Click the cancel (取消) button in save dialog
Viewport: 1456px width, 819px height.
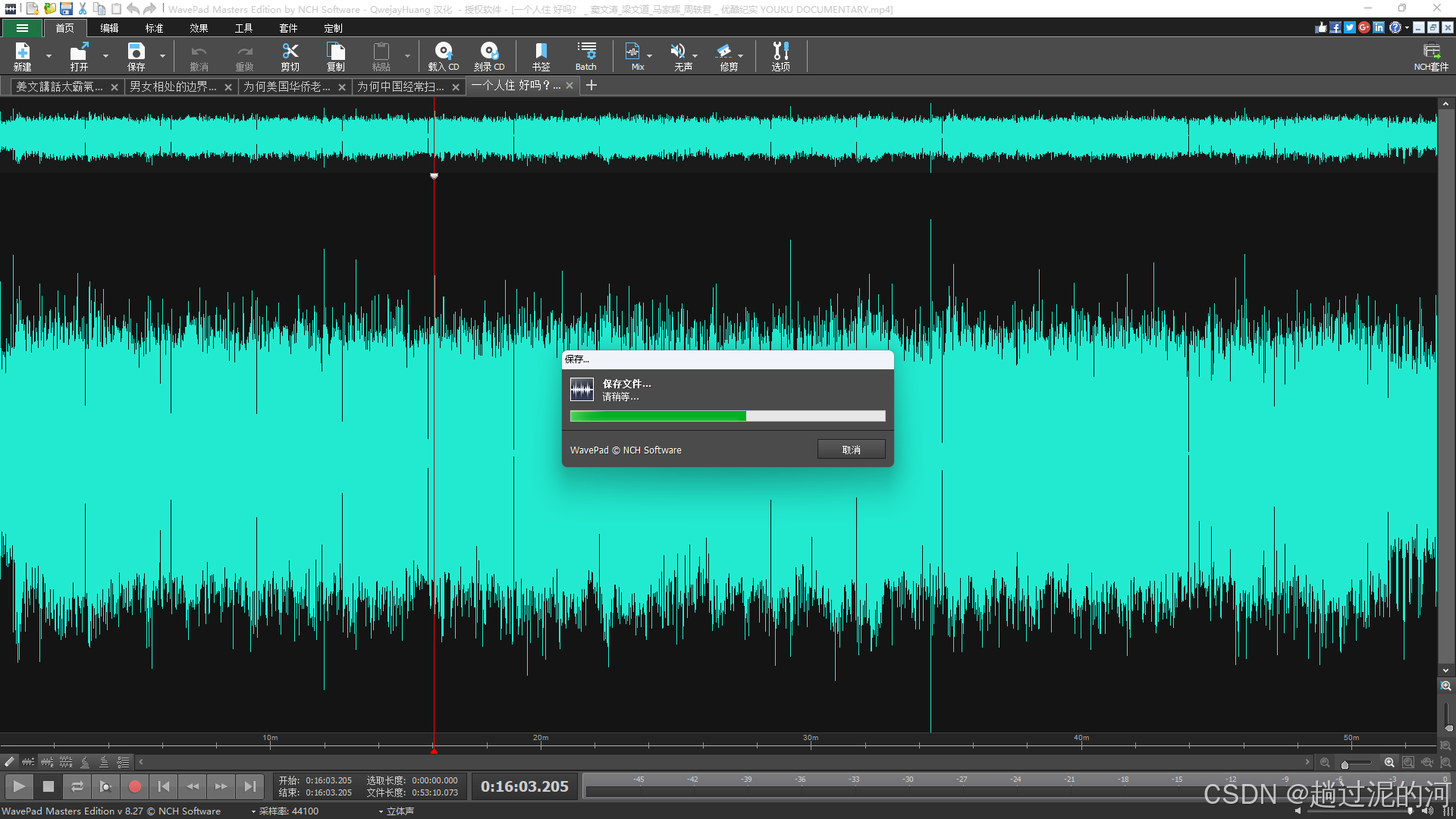[851, 450]
